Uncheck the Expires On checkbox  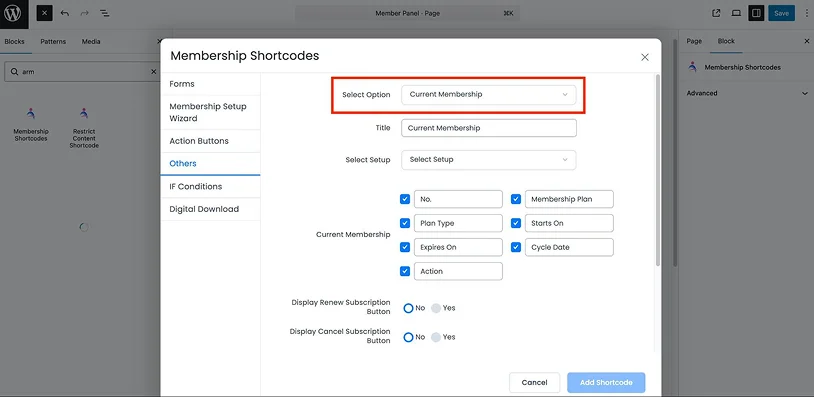(x=405, y=247)
